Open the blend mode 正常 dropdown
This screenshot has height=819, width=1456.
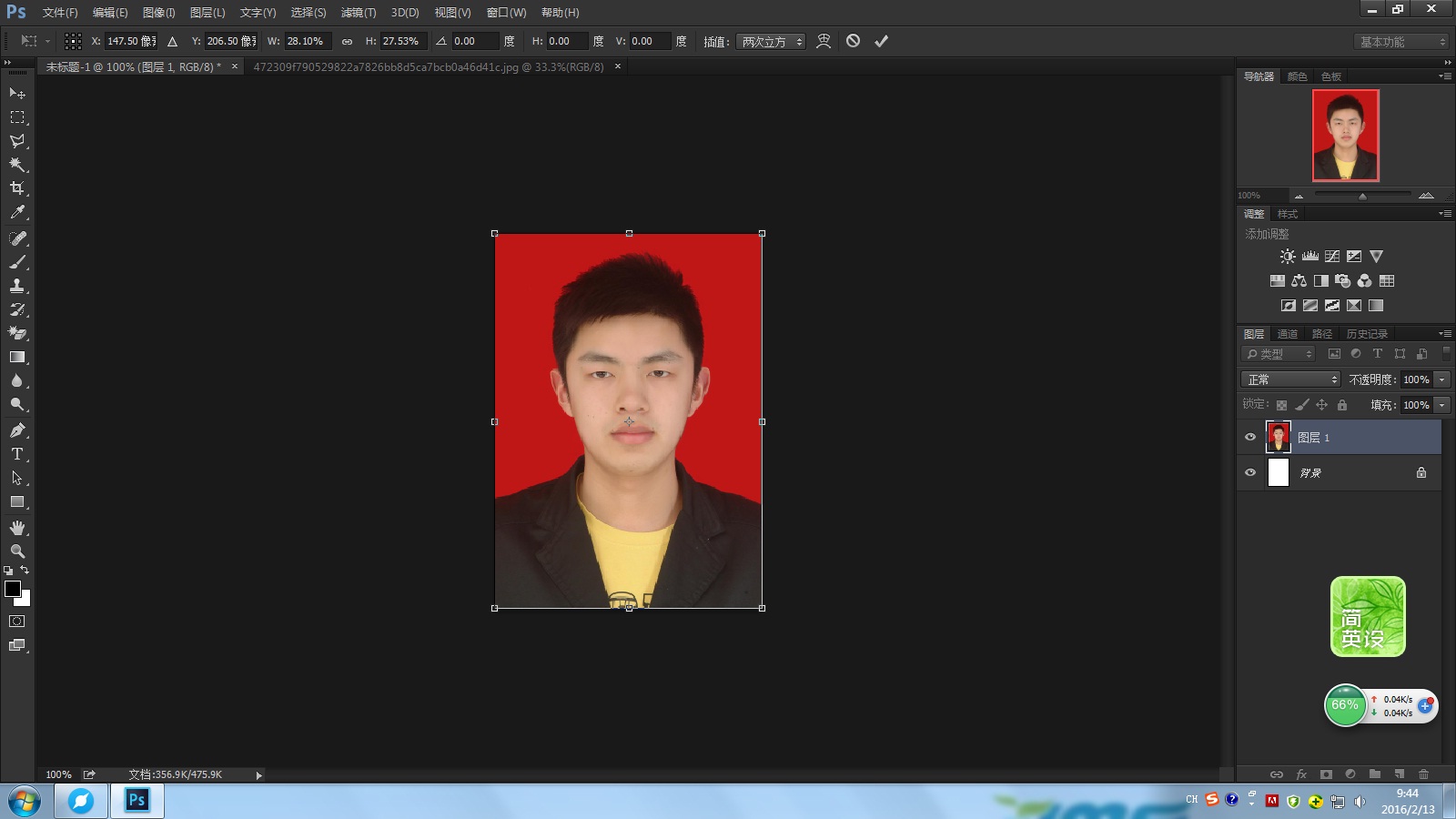click(x=1290, y=379)
